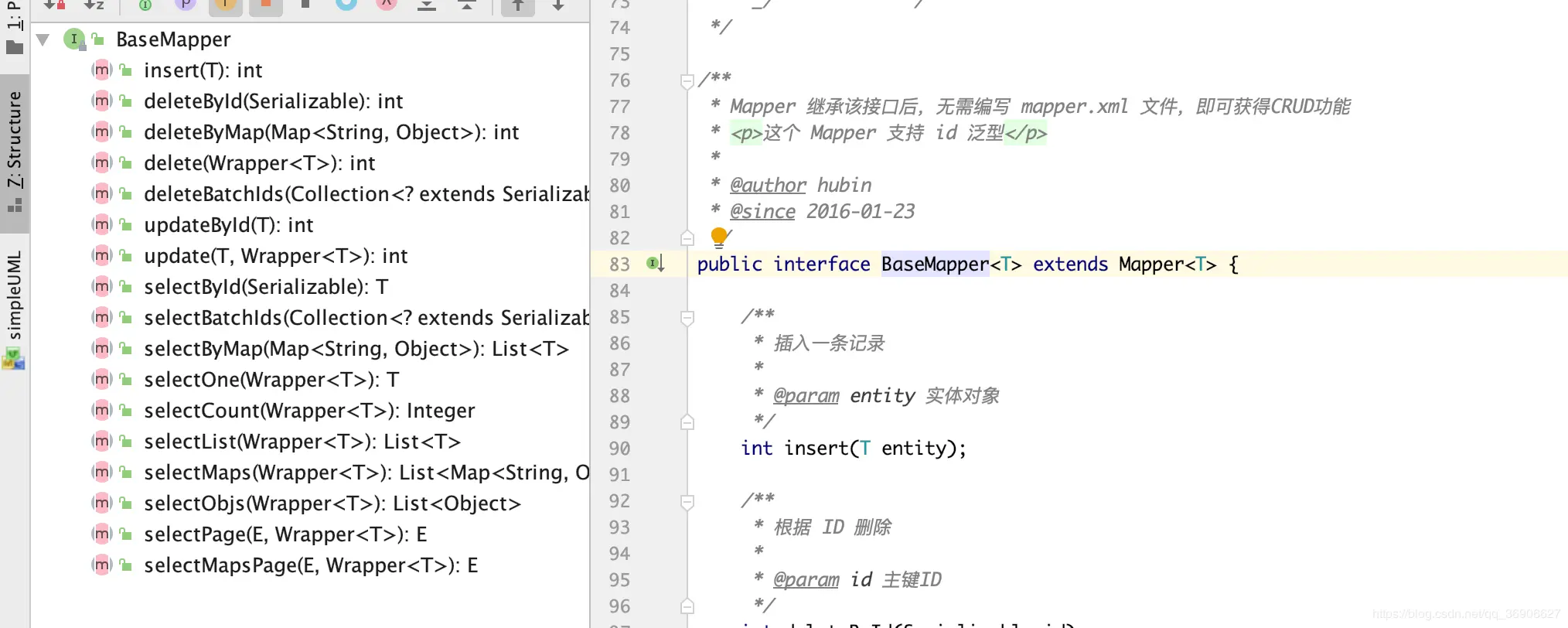Viewport: 1568px width, 628px height.
Task: Toggle the green Show Inherited toolbar icon
Action: (145, 4)
